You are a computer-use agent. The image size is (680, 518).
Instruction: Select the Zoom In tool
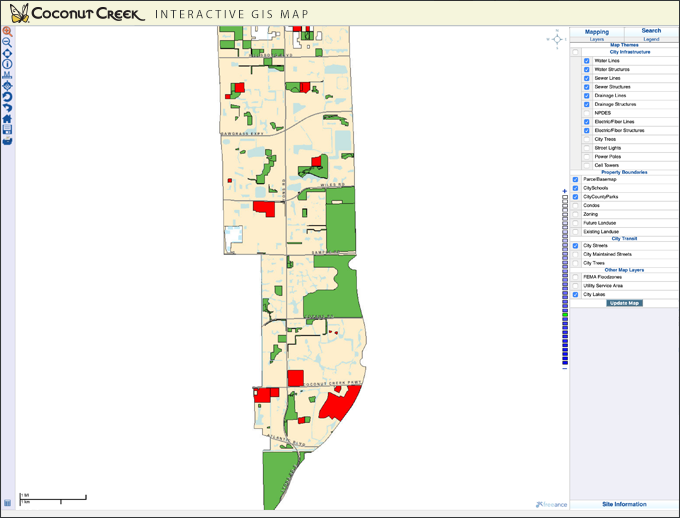(x=7, y=31)
